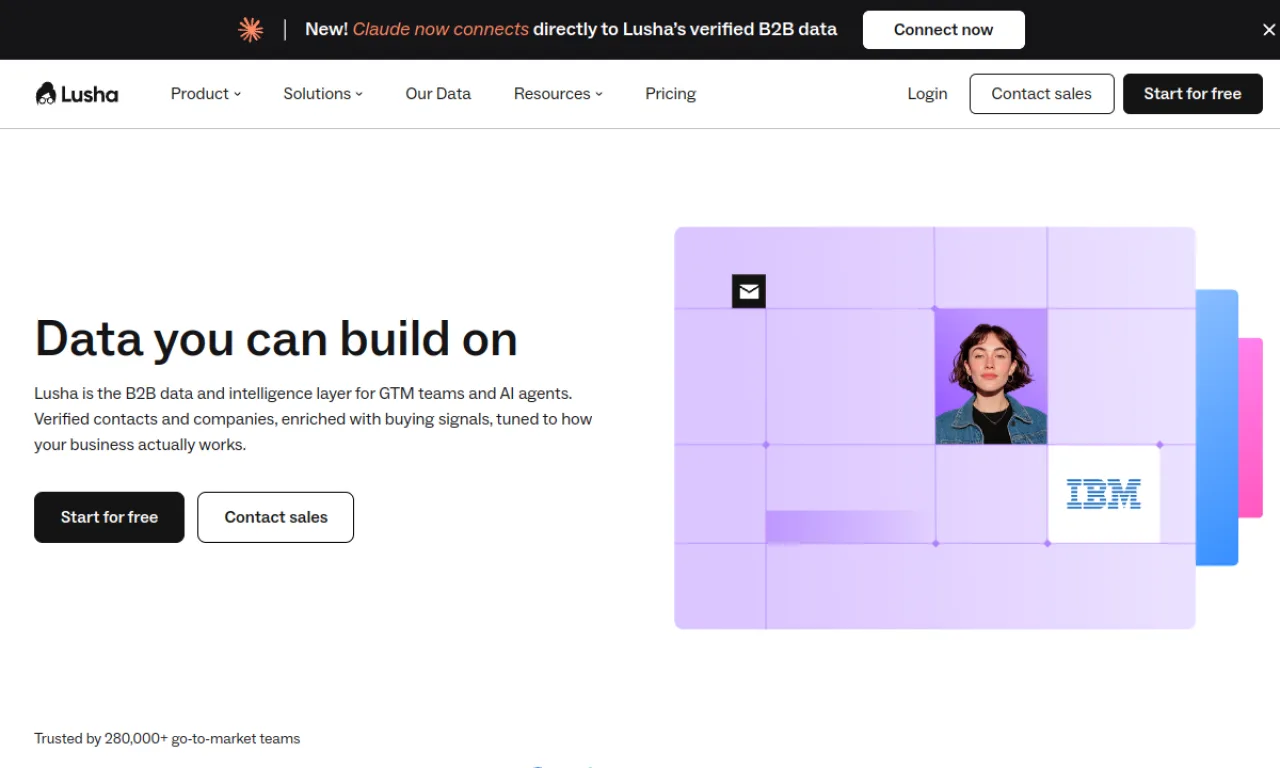The image size is (1280, 768).
Task: Expand the Solutions dropdown menu
Action: [x=323, y=94]
